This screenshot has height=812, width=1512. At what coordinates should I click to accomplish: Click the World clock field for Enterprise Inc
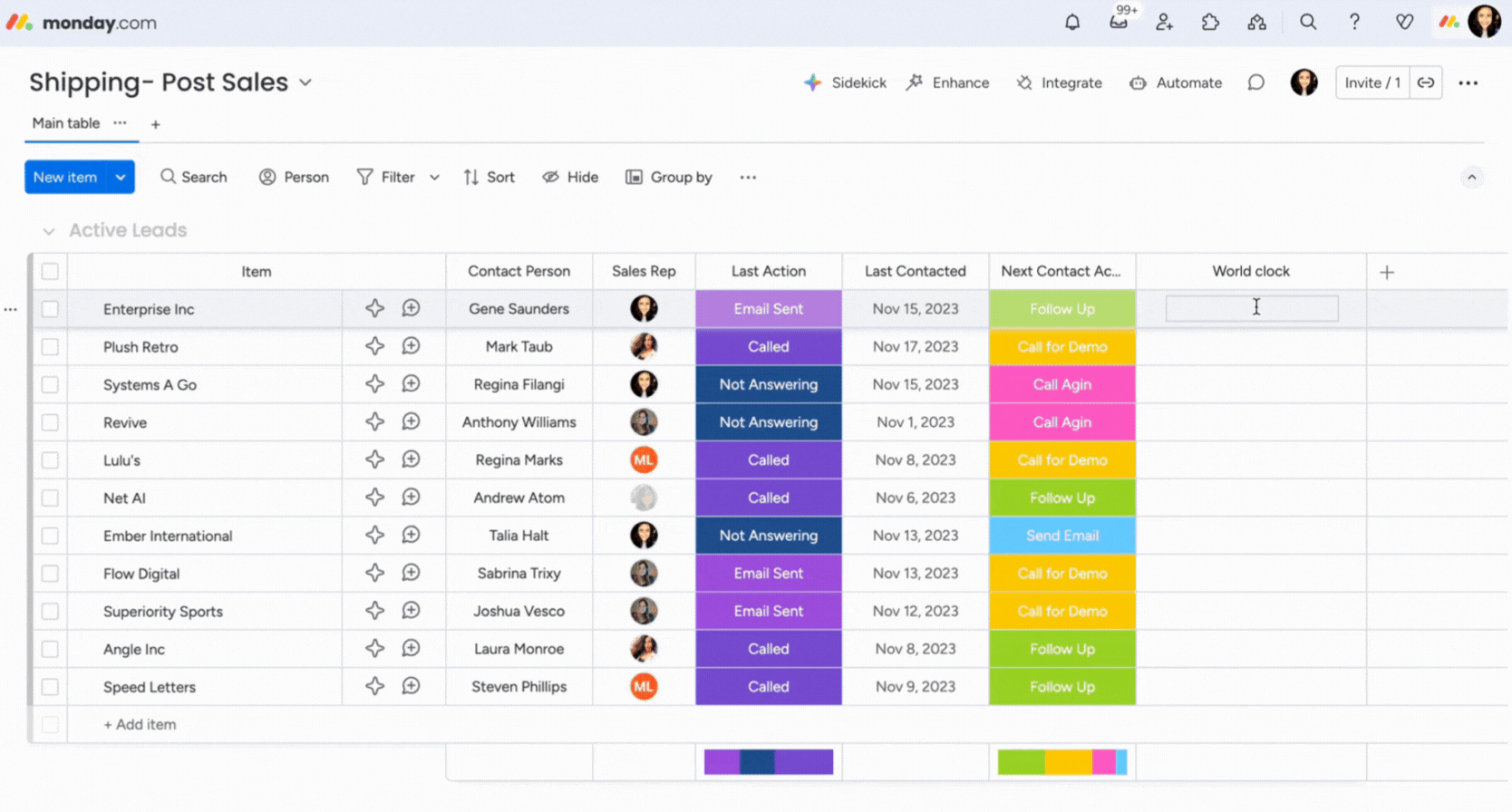[x=1252, y=308]
